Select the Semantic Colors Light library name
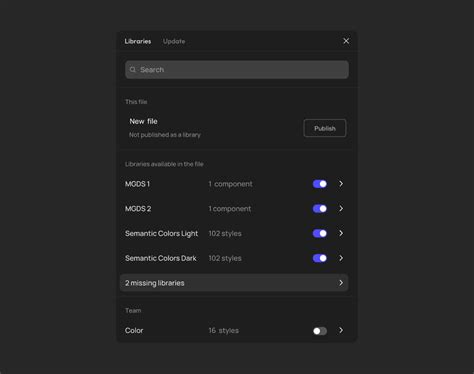This screenshot has width=474, height=374. [162, 234]
